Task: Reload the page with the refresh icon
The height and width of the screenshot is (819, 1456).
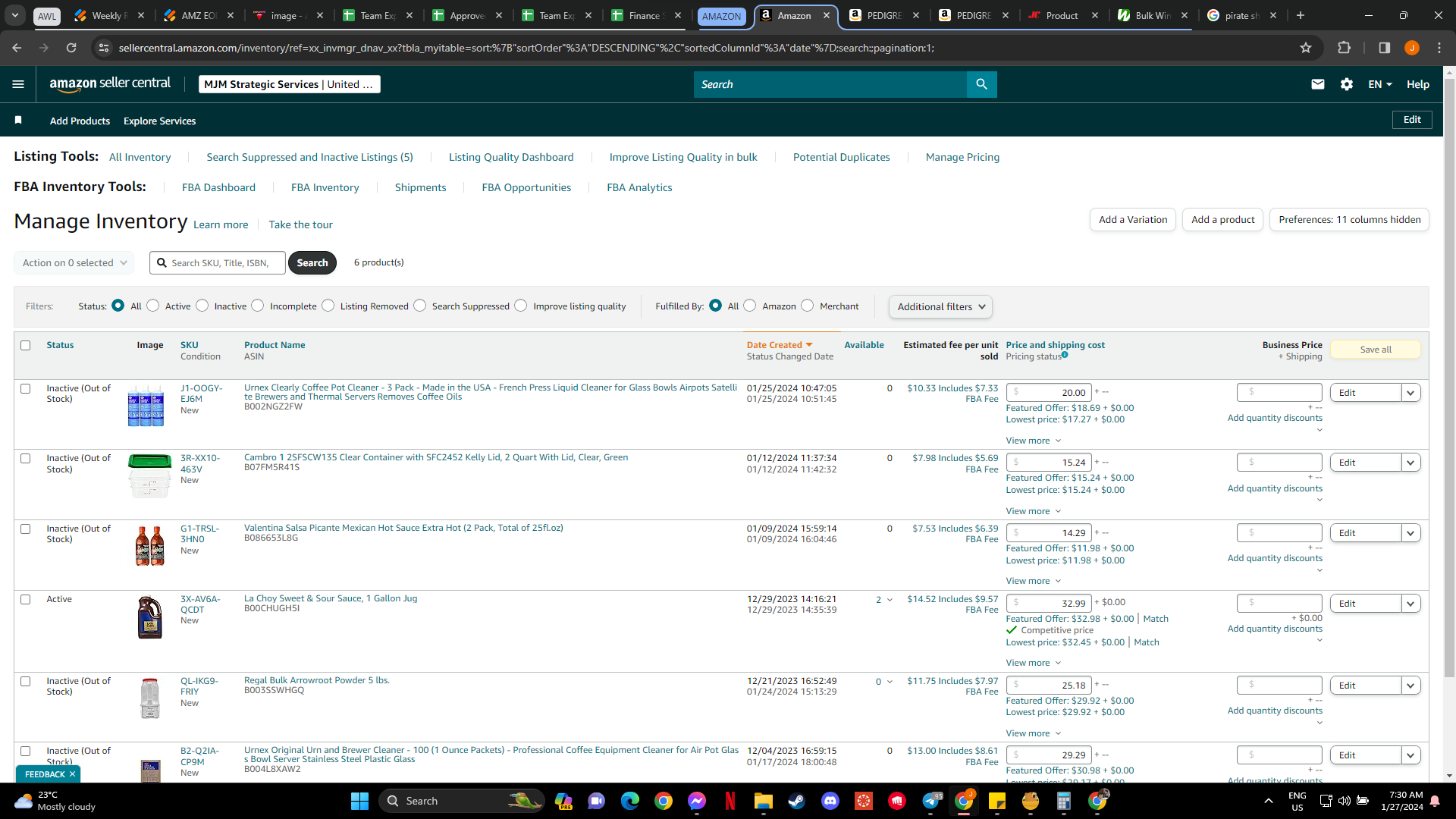Action: (x=71, y=48)
